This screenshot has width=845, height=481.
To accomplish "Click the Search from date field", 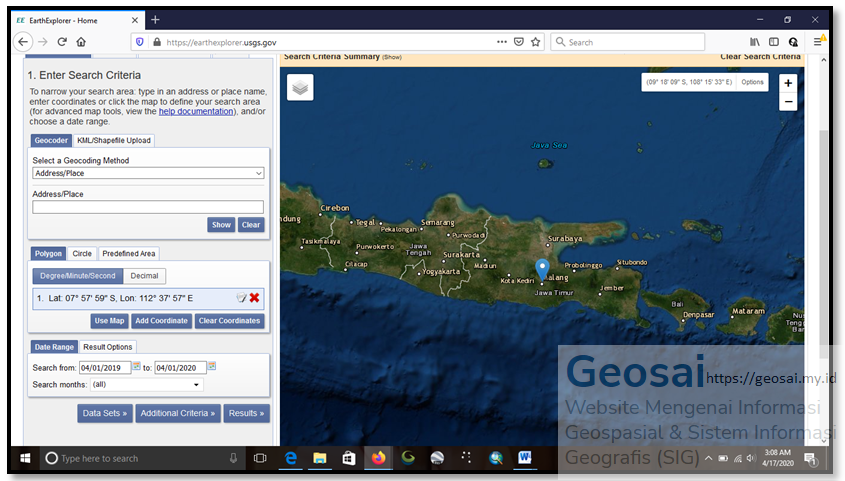I will click(105, 368).
